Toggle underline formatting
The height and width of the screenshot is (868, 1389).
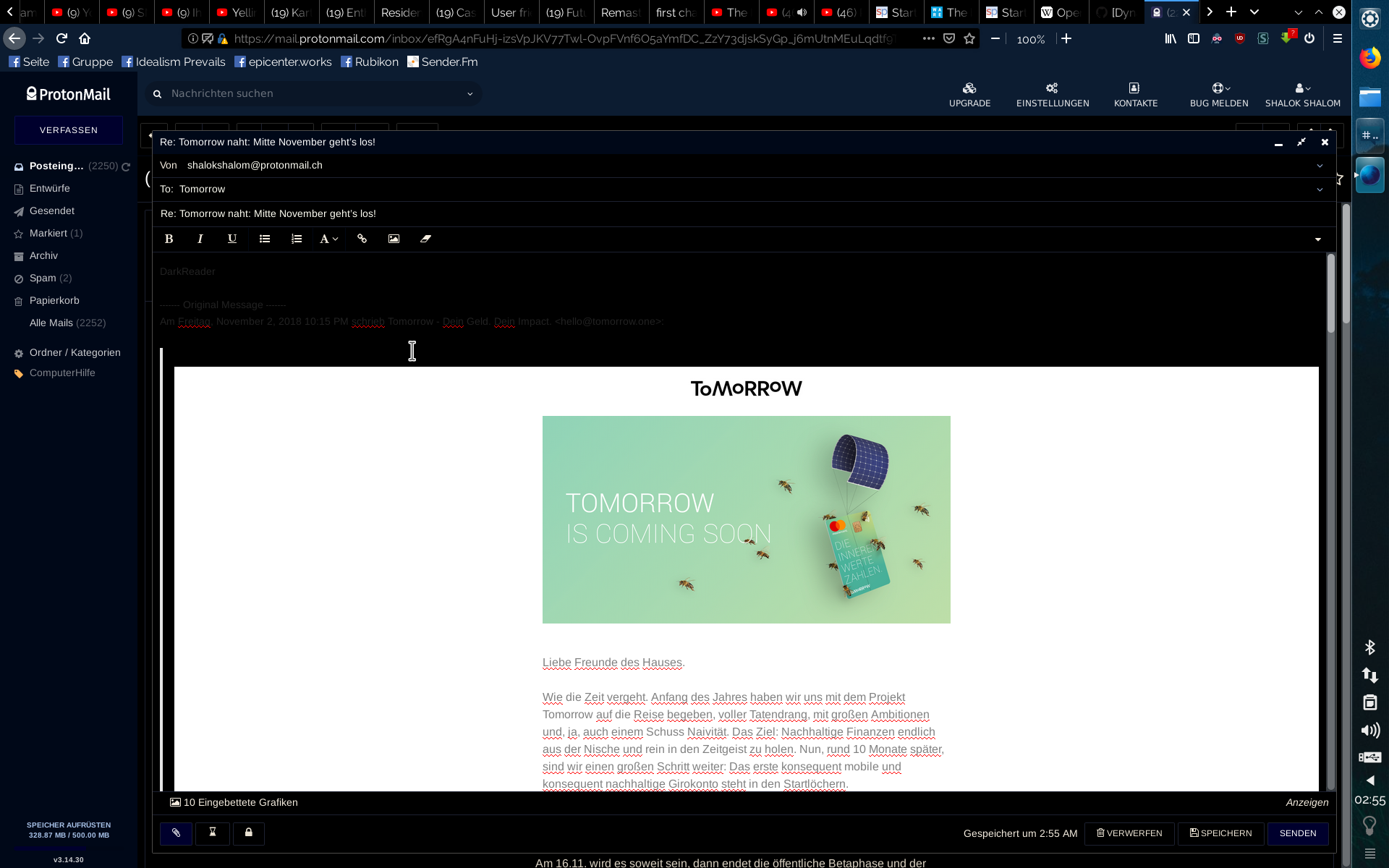pos(232,239)
